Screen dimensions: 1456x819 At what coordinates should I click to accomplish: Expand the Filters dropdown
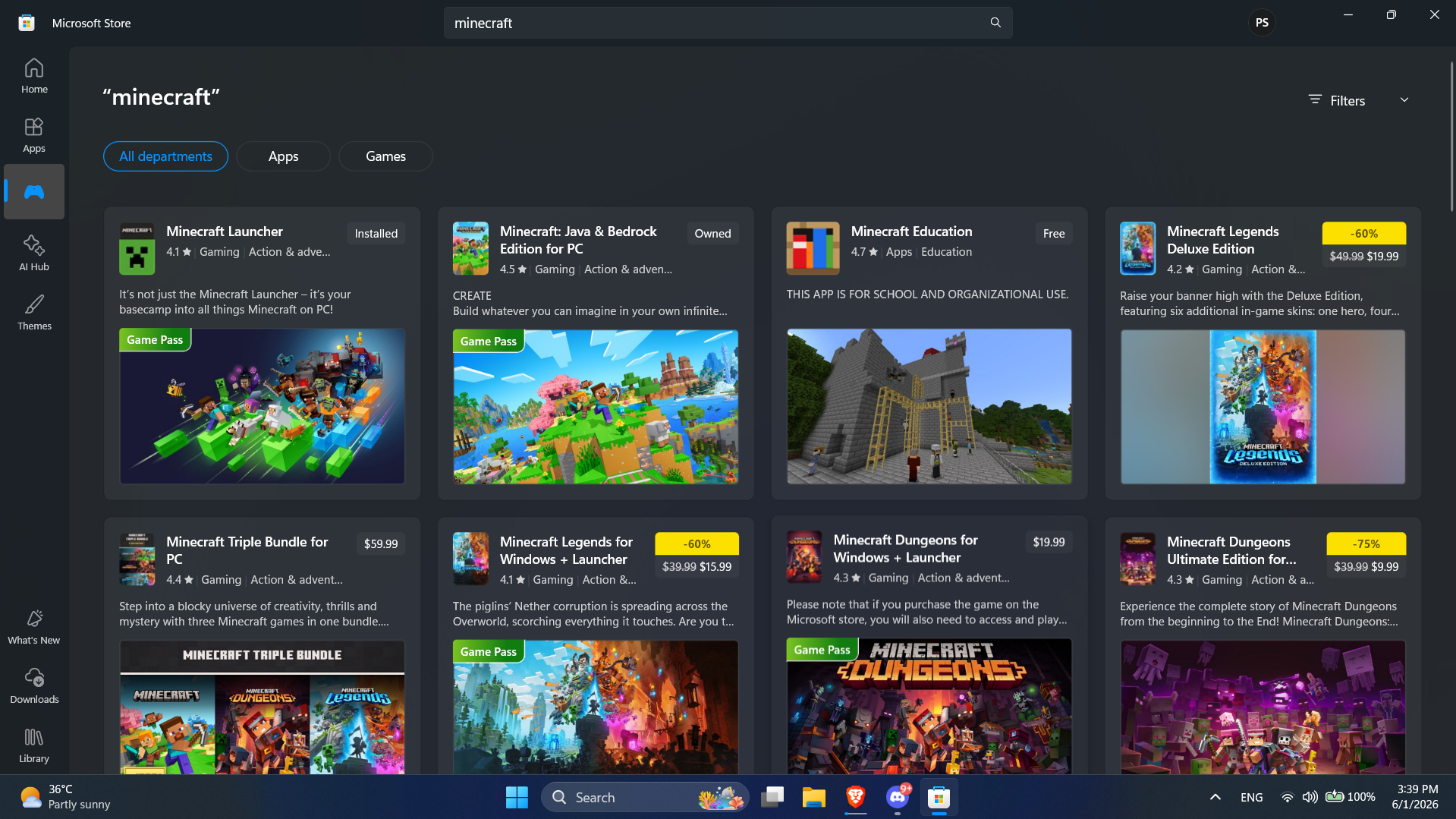point(1359,100)
